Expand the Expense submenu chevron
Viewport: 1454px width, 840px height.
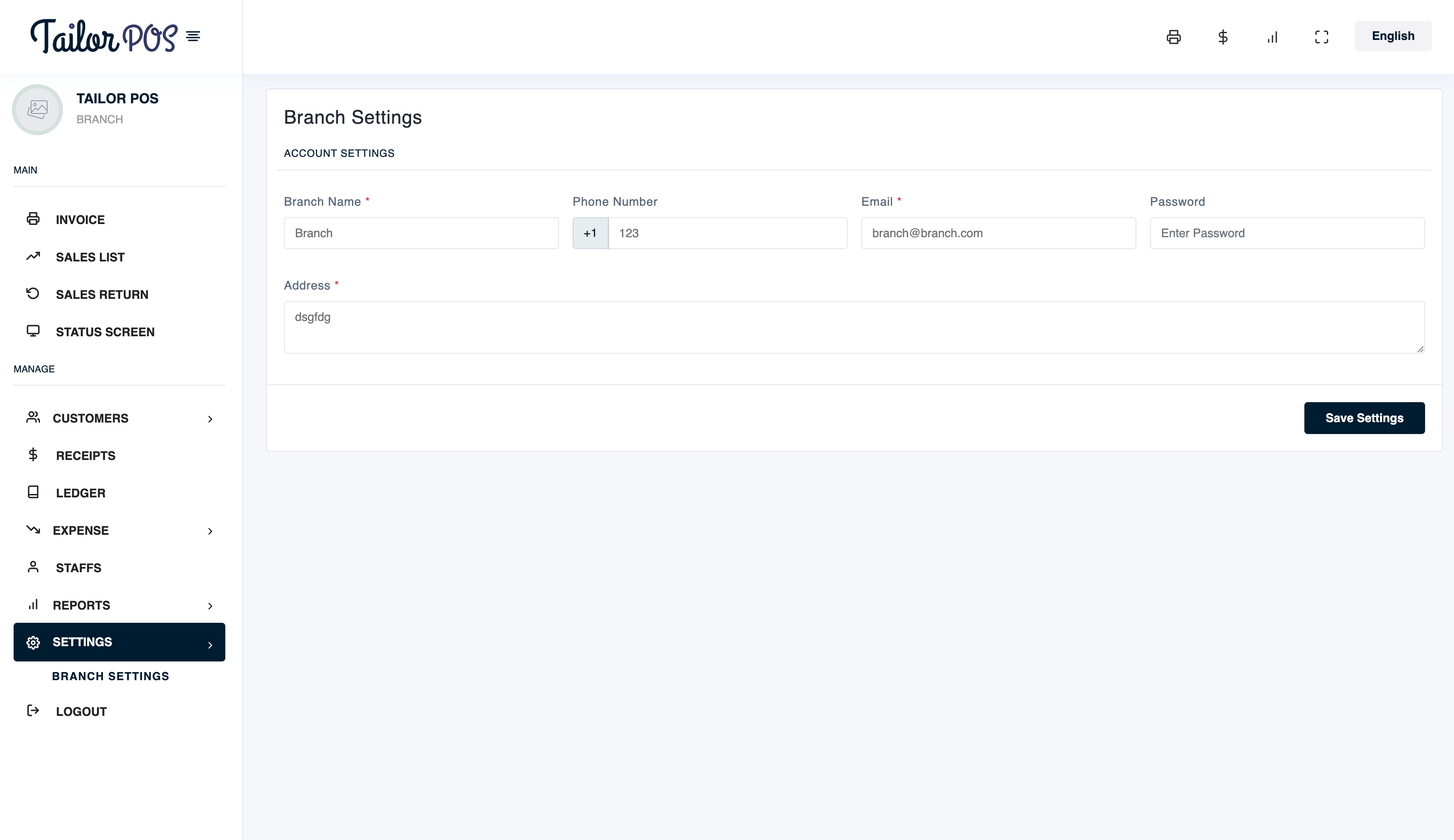pyautogui.click(x=210, y=531)
